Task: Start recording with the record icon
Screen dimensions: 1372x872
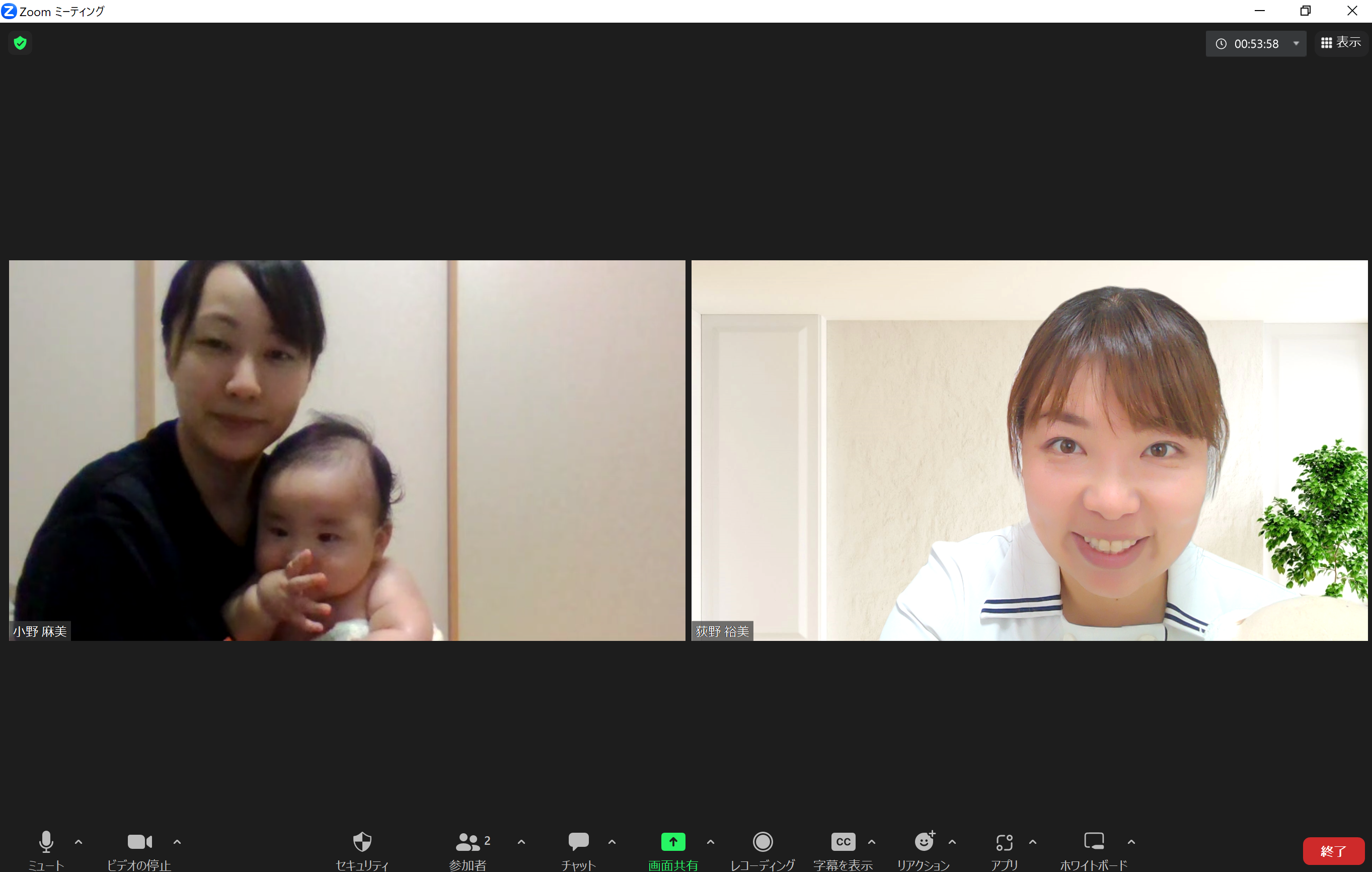Action: [763, 841]
